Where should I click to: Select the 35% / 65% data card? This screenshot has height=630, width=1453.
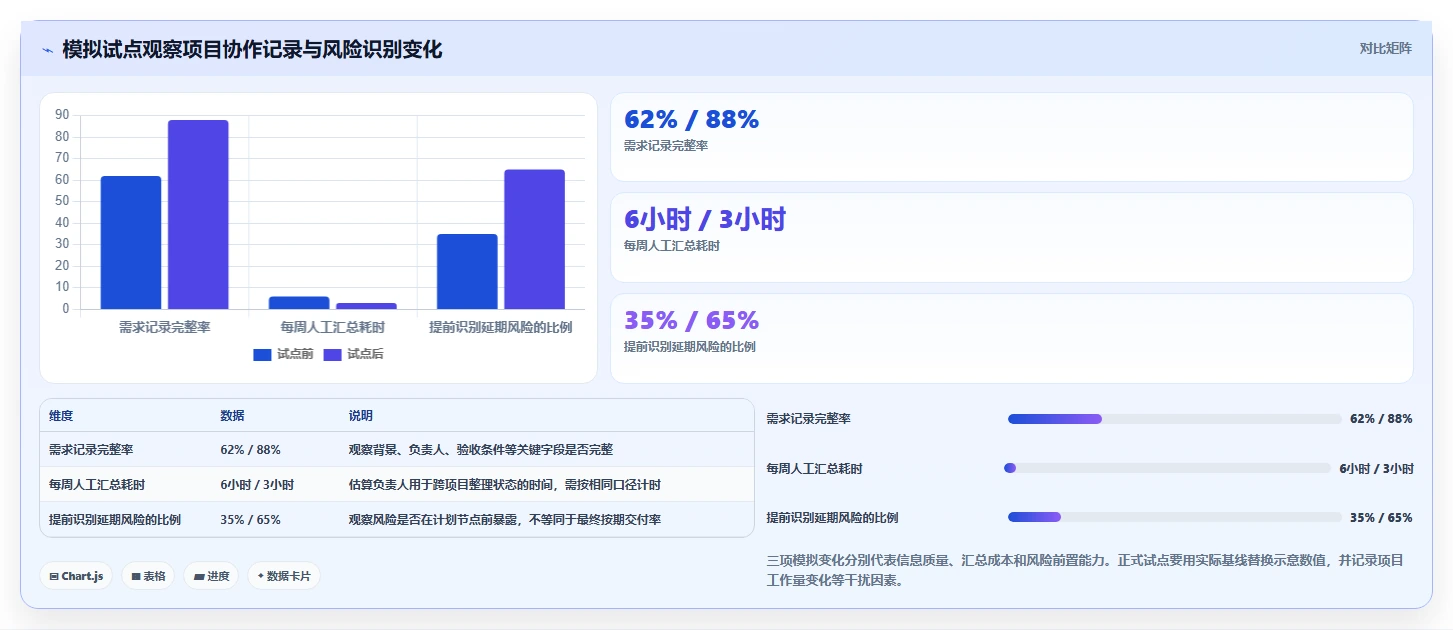(x=1011, y=338)
